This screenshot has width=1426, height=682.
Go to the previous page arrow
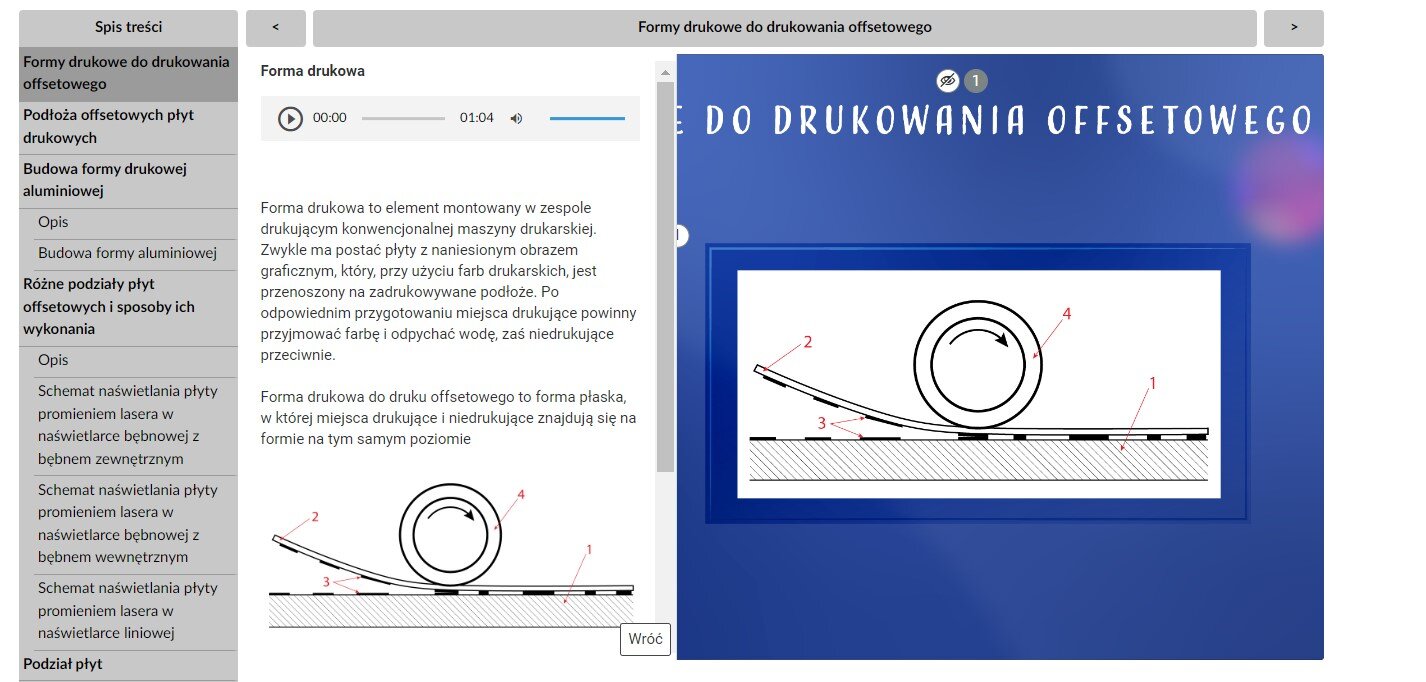click(x=275, y=28)
